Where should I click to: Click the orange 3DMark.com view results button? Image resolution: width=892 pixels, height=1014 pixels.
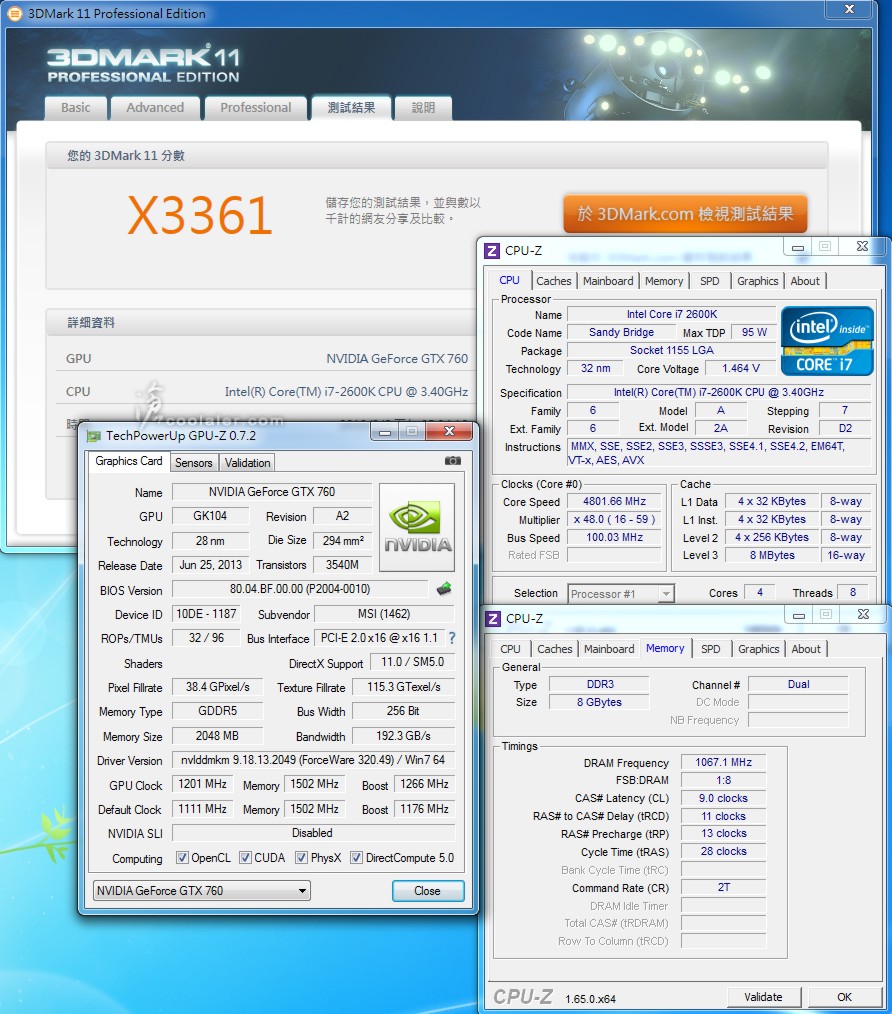(x=685, y=213)
